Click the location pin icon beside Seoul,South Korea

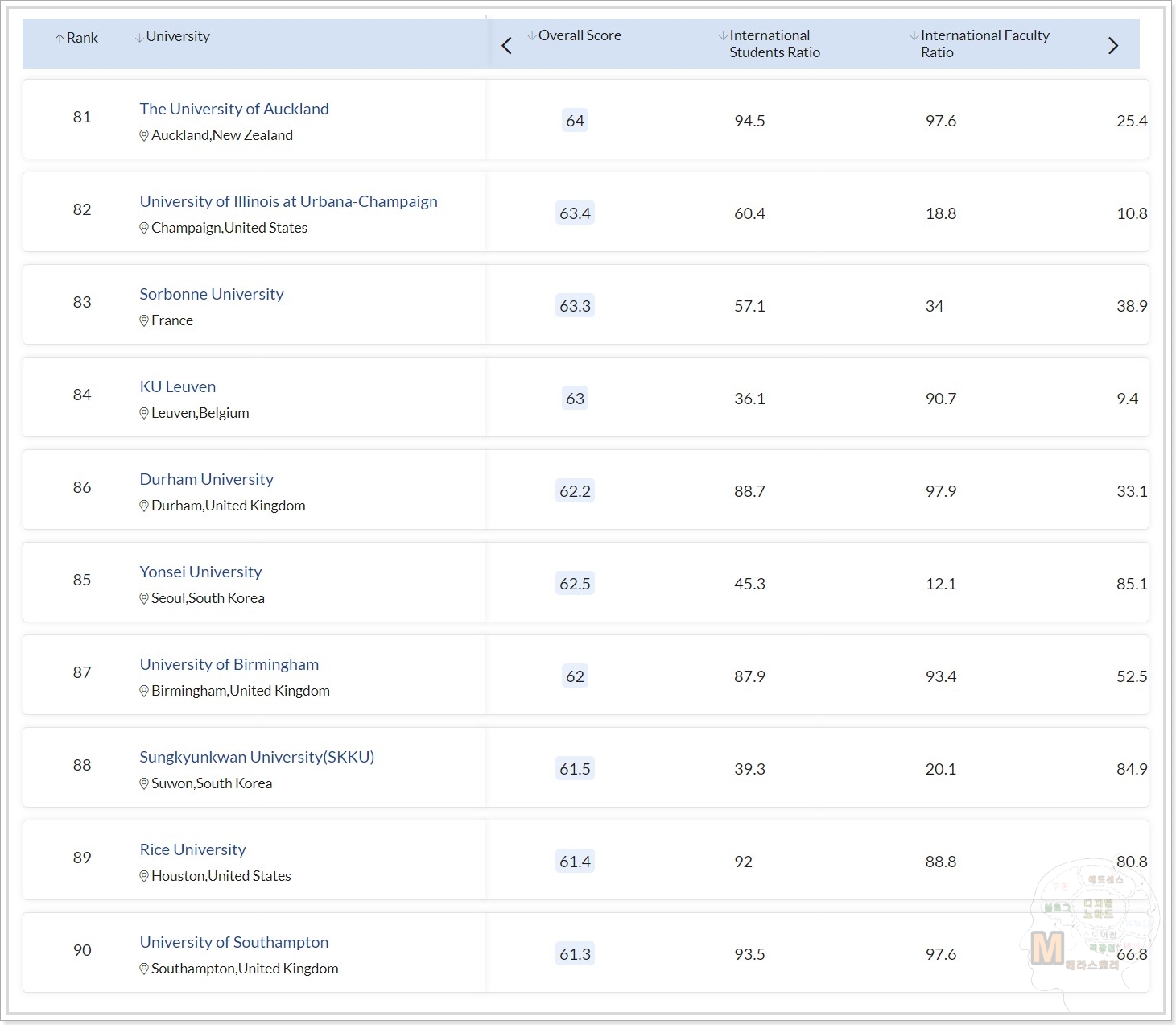[144, 598]
